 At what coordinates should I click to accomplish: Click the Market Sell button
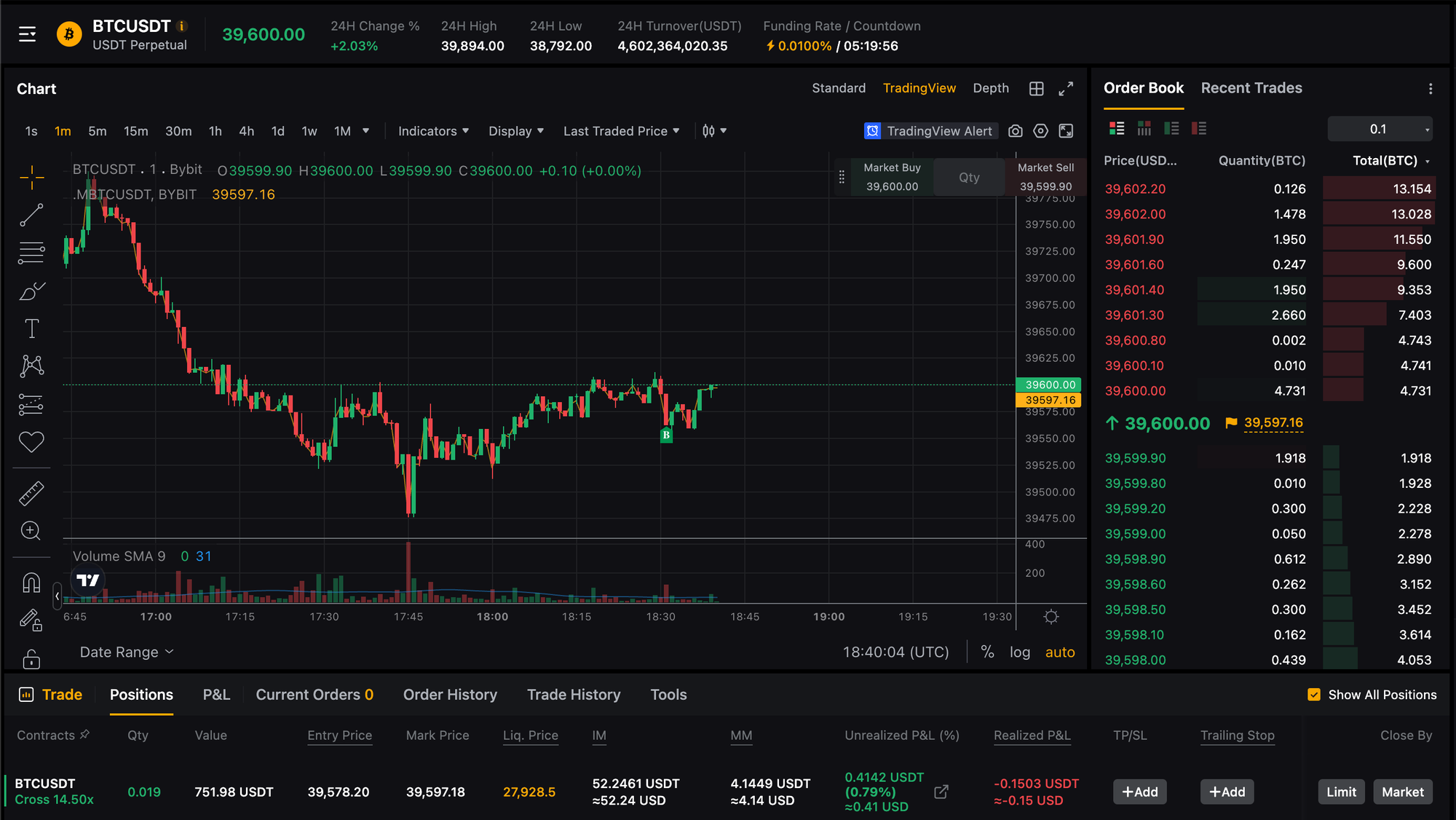pyautogui.click(x=1045, y=177)
